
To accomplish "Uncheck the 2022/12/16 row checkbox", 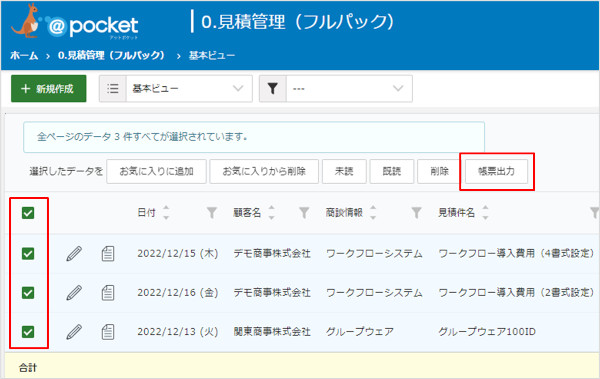I will (28, 293).
